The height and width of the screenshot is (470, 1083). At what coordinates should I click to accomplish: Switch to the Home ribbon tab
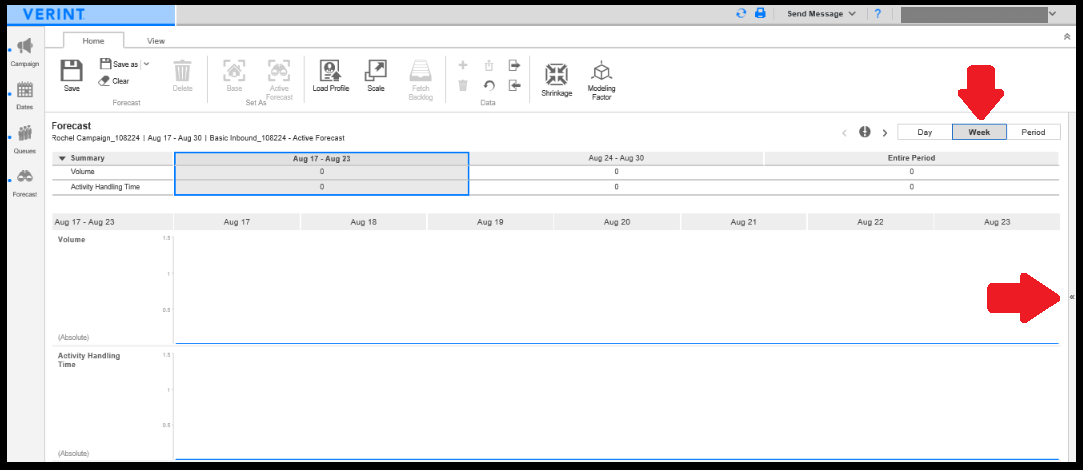coord(93,41)
